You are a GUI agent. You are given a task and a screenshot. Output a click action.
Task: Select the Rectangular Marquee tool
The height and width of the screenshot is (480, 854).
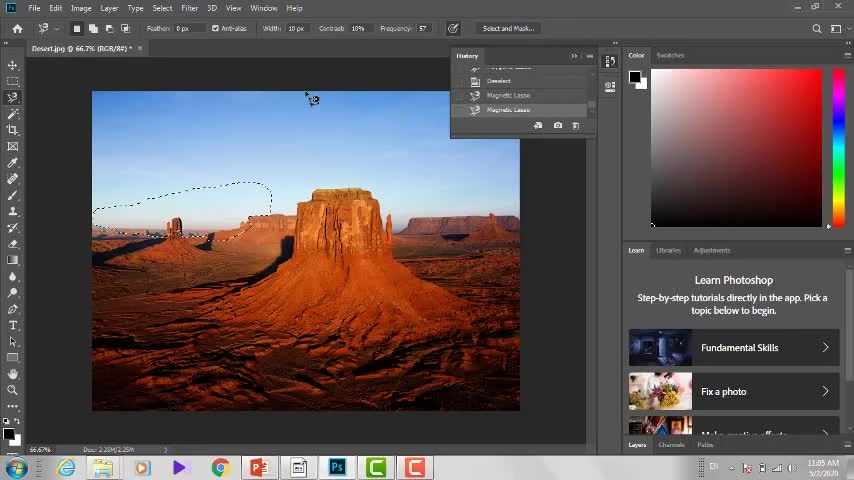tap(13, 81)
